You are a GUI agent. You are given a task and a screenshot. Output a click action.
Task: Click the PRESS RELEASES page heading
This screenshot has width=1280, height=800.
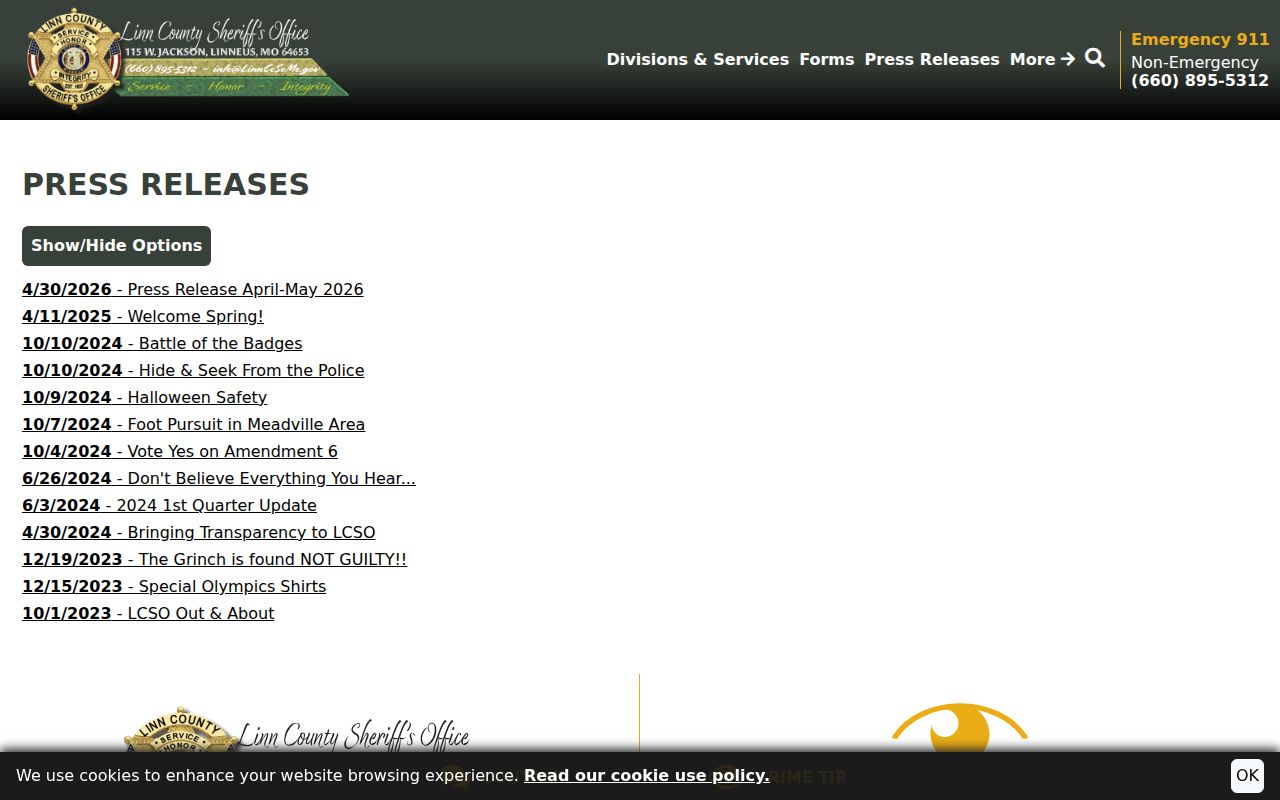[166, 184]
